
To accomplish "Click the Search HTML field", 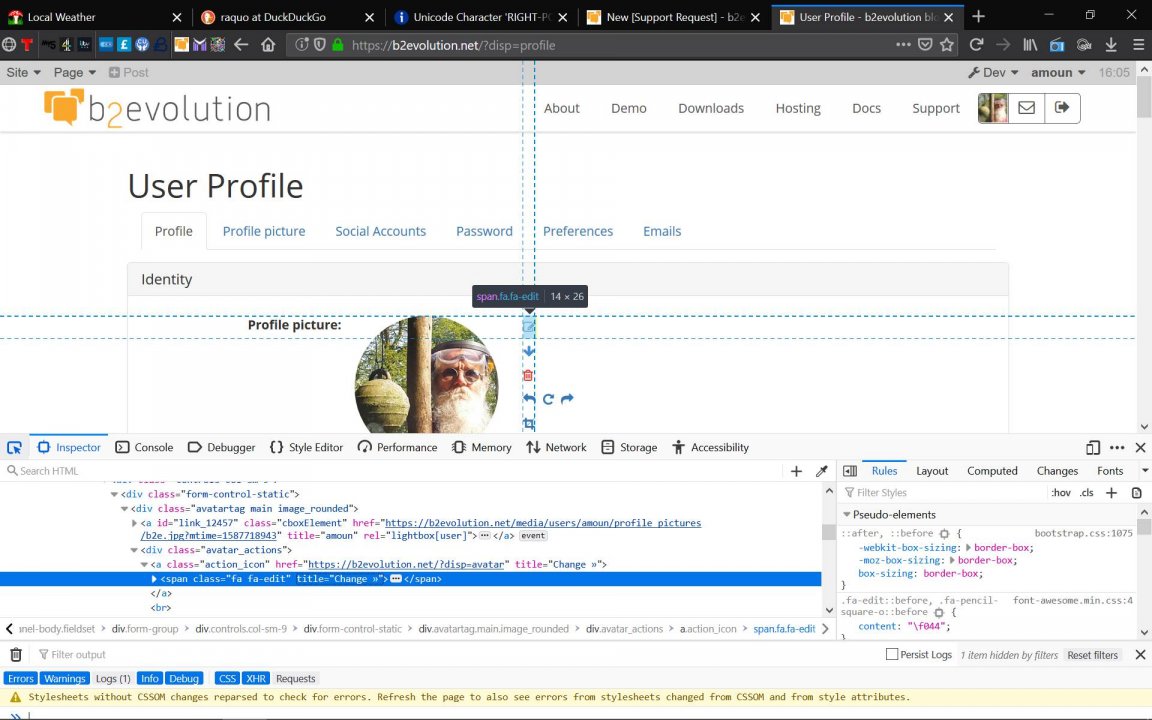I will (x=393, y=471).
